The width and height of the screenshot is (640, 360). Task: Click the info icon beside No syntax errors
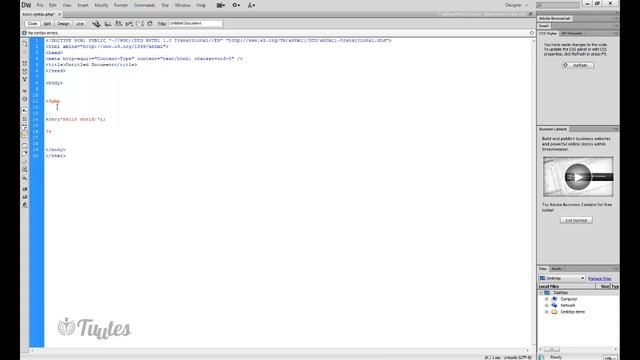[x=24, y=33]
